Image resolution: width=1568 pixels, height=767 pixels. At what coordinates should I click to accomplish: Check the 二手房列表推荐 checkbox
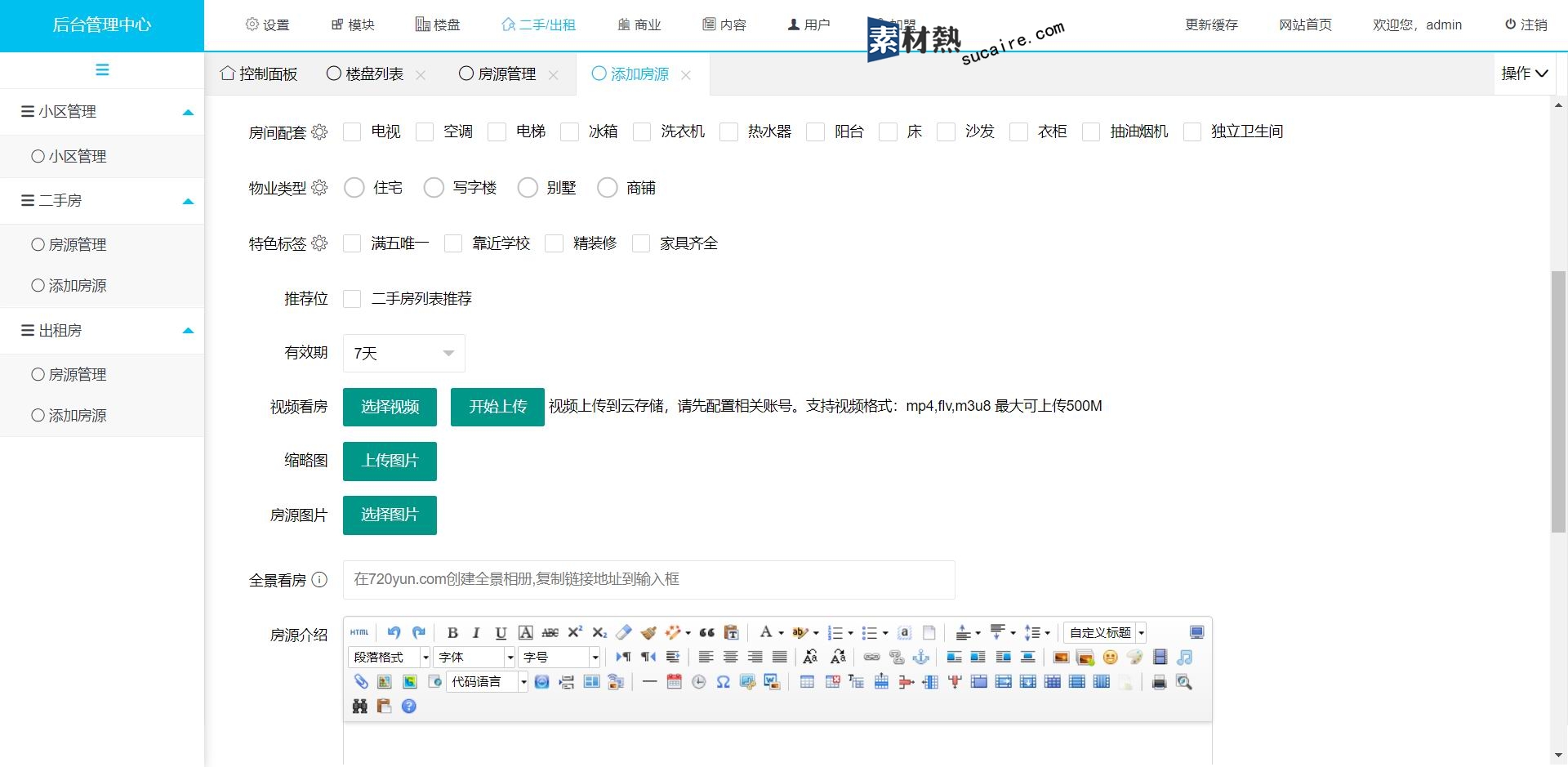(352, 299)
